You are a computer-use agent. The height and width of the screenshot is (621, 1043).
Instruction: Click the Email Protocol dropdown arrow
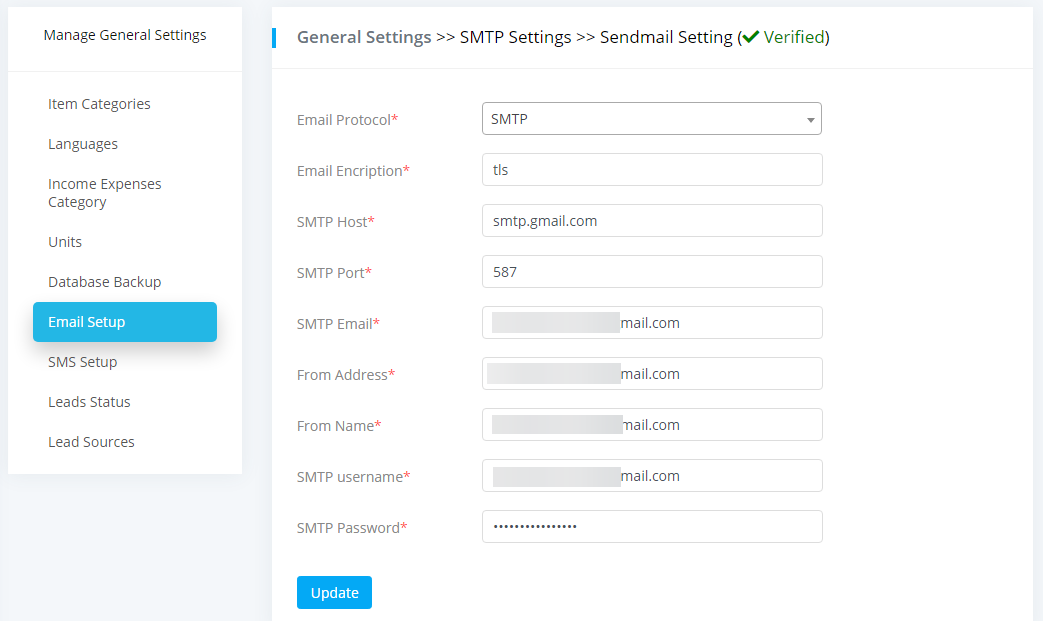tap(810, 120)
